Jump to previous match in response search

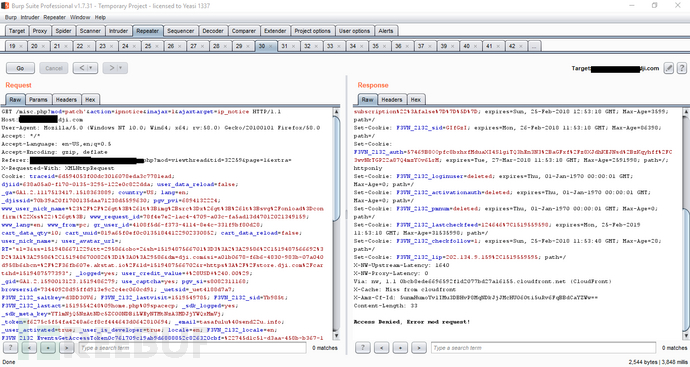382,348
